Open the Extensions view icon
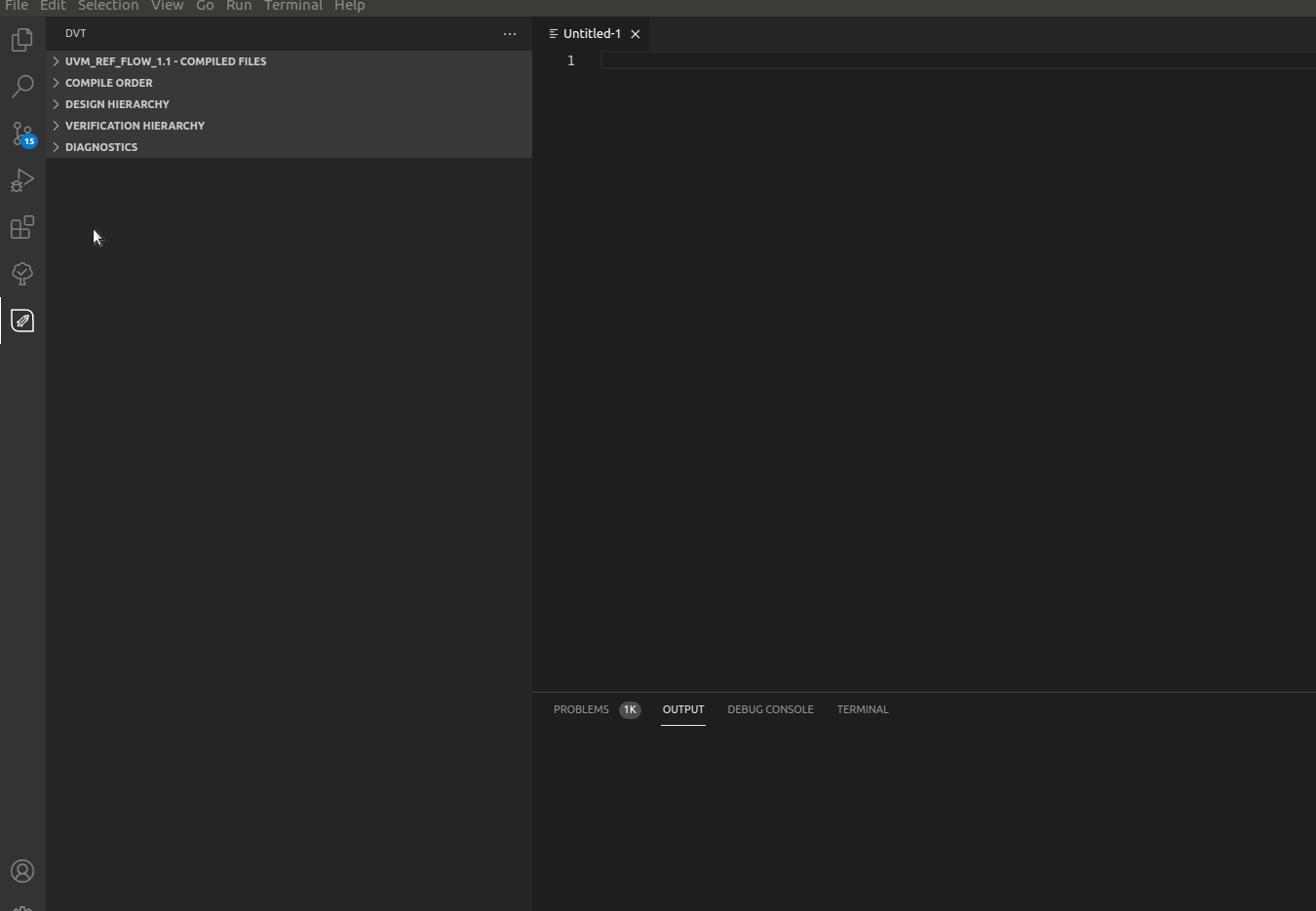The height and width of the screenshot is (911, 1316). 21,227
